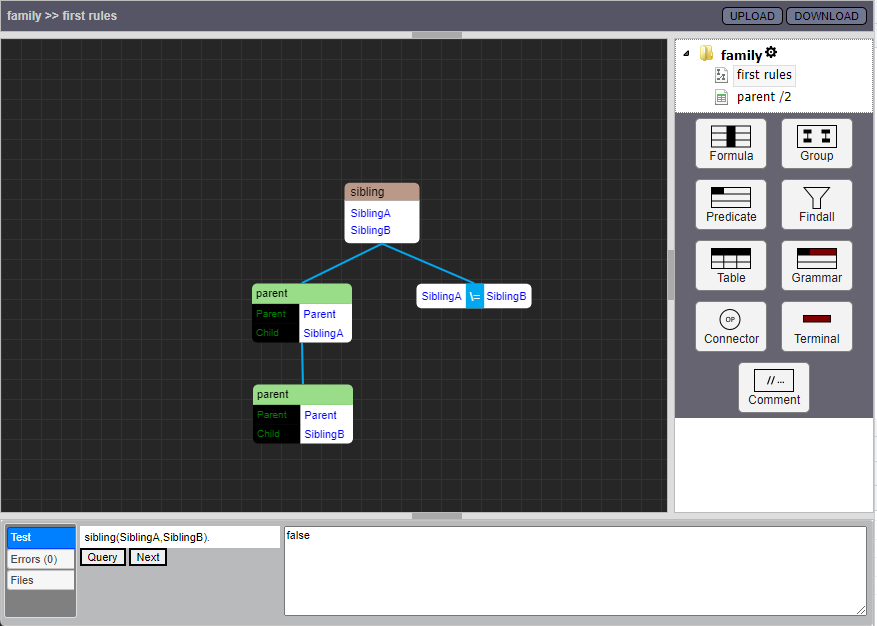Add a Comment block from palette
Image resolution: width=877 pixels, height=626 pixels.
tap(773, 387)
